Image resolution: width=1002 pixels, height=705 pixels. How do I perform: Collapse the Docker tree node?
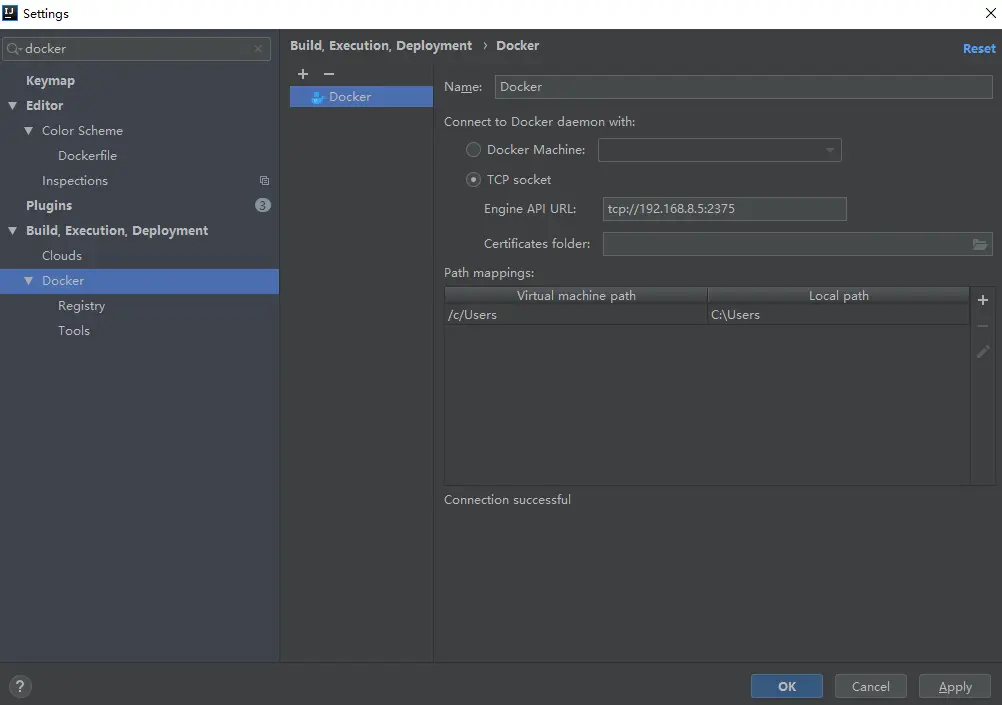(29, 281)
